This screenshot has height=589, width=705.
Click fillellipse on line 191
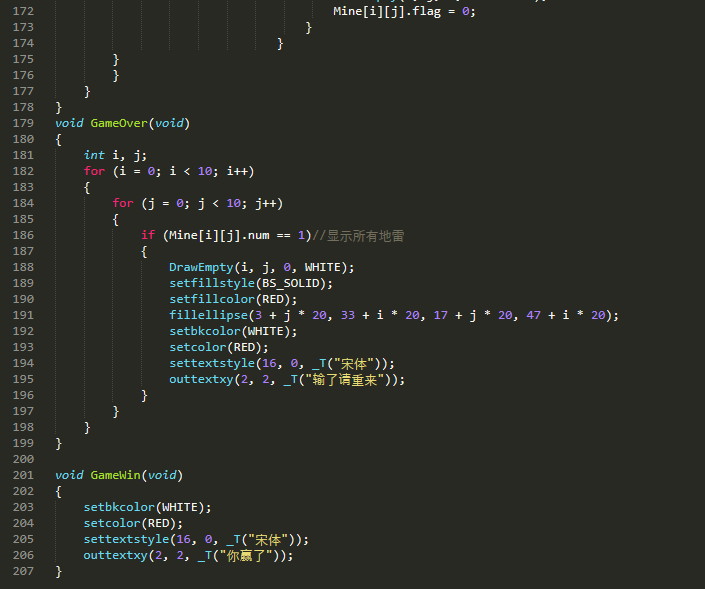pyautogui.click(x=208, y=315)
